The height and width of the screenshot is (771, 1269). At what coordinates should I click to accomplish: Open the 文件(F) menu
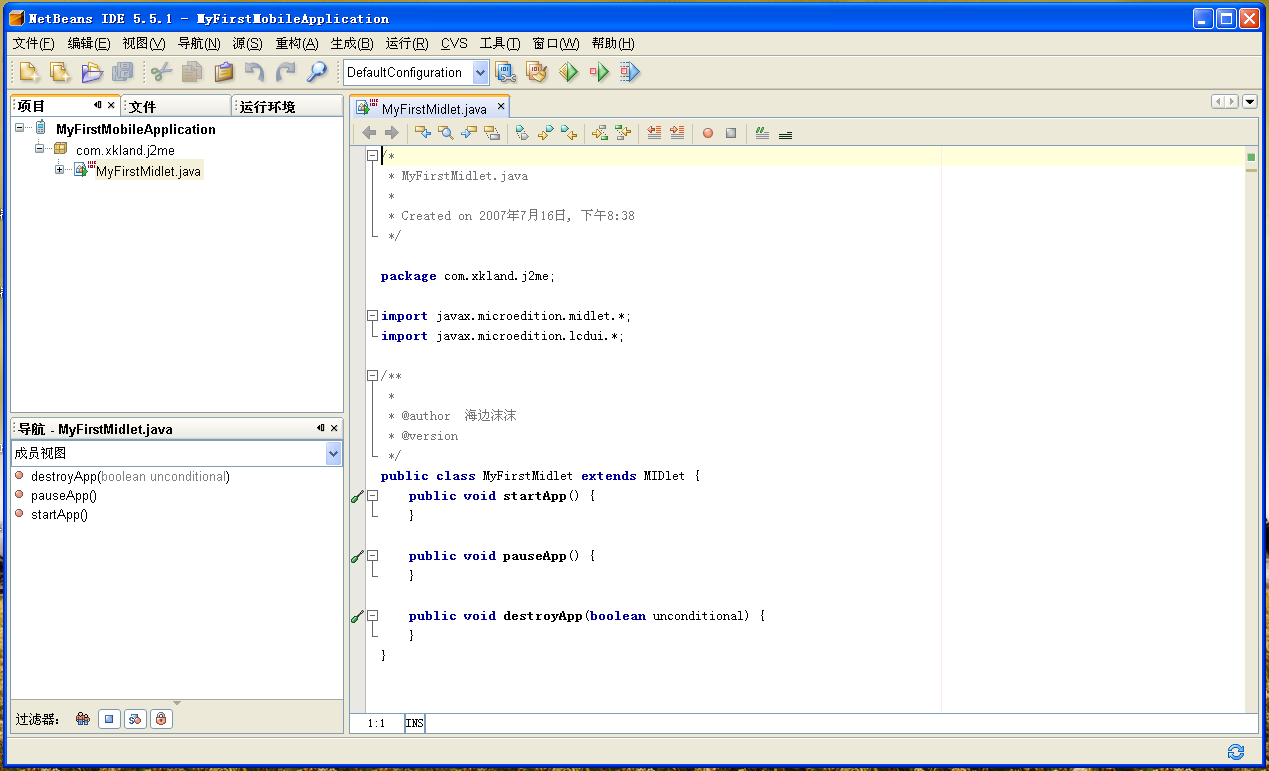pyautogui.click(x=33, y=43)
